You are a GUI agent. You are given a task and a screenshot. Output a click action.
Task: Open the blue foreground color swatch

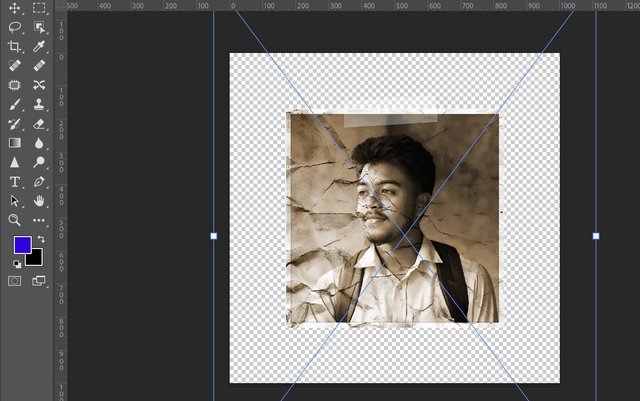click(21, 245)
